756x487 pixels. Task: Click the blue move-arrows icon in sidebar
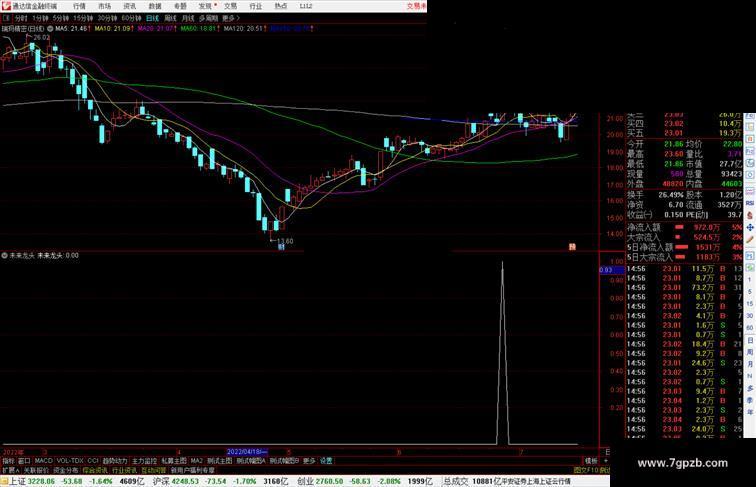click(x=750, y=227)
